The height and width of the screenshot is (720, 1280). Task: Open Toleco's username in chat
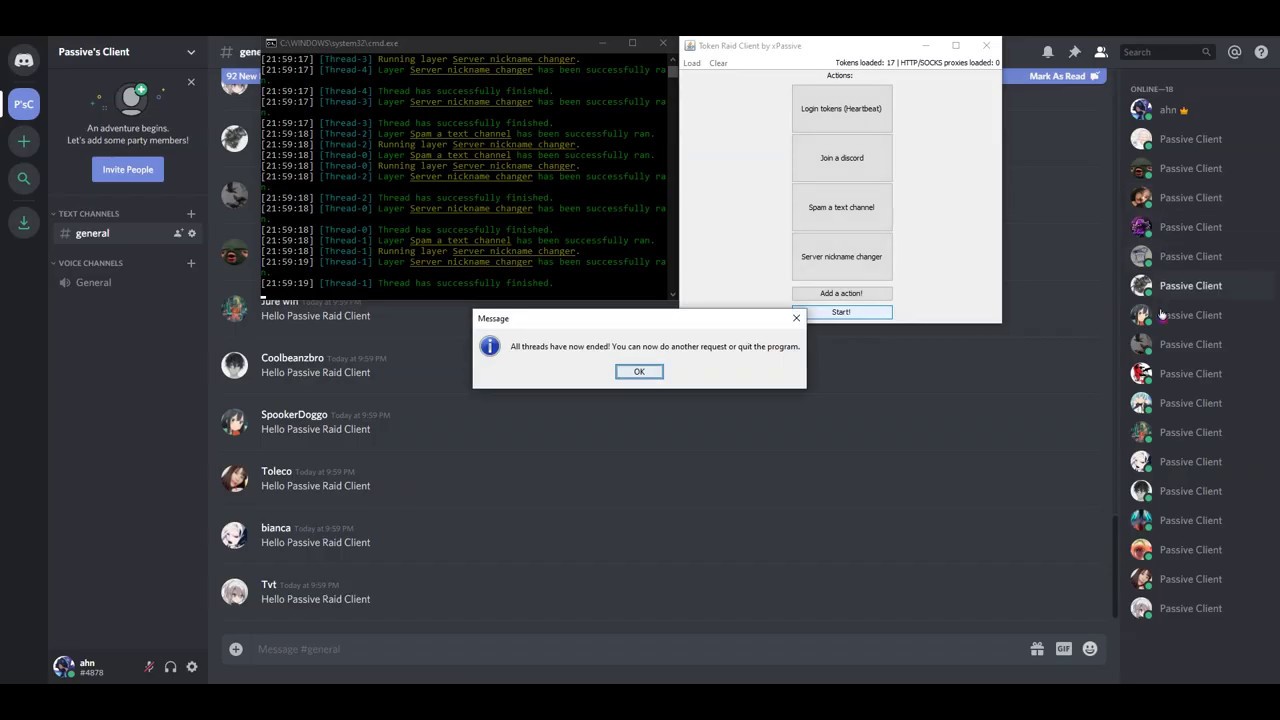(x=276, y=471)
